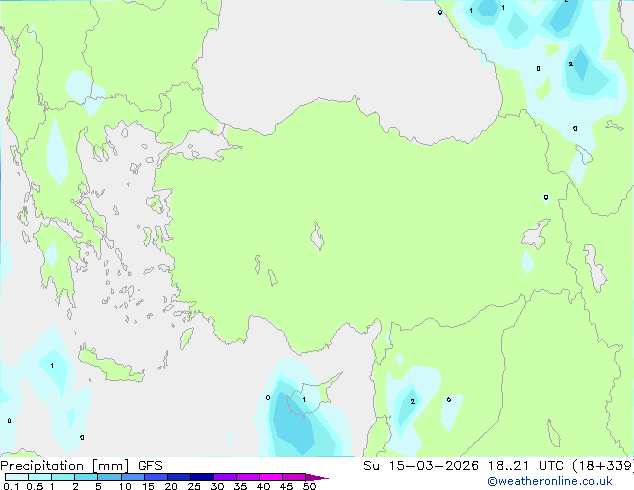Pick the 5–10 mm blue legend swatch

(109, 477)
